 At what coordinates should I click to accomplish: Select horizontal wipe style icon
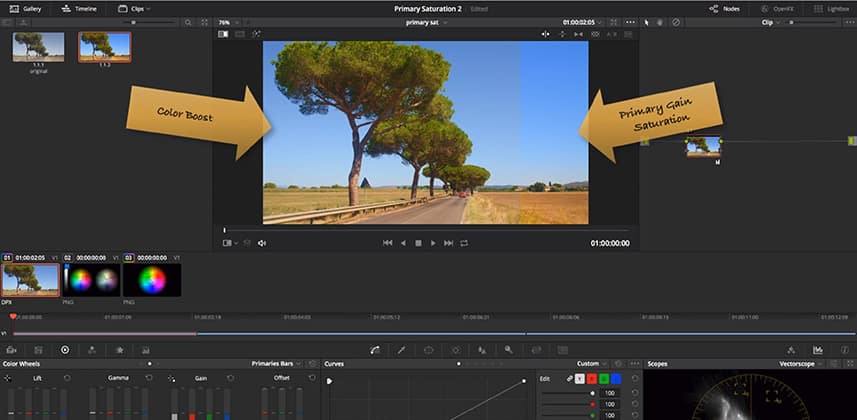coord(545,34)
